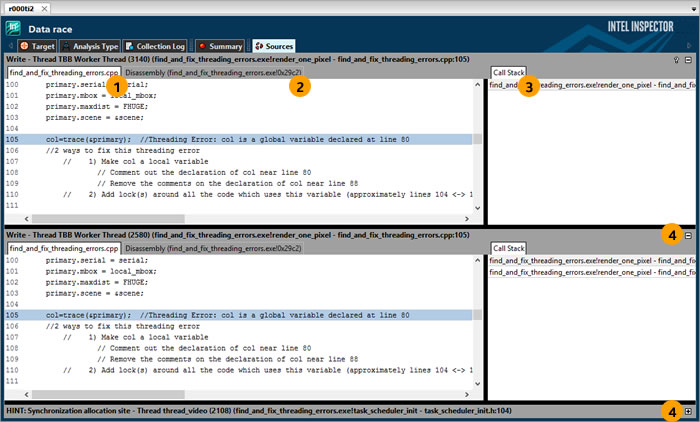This screenshot has height=422, width=700.
Task: Open the Target tab
Action: [x=37, y=46]
